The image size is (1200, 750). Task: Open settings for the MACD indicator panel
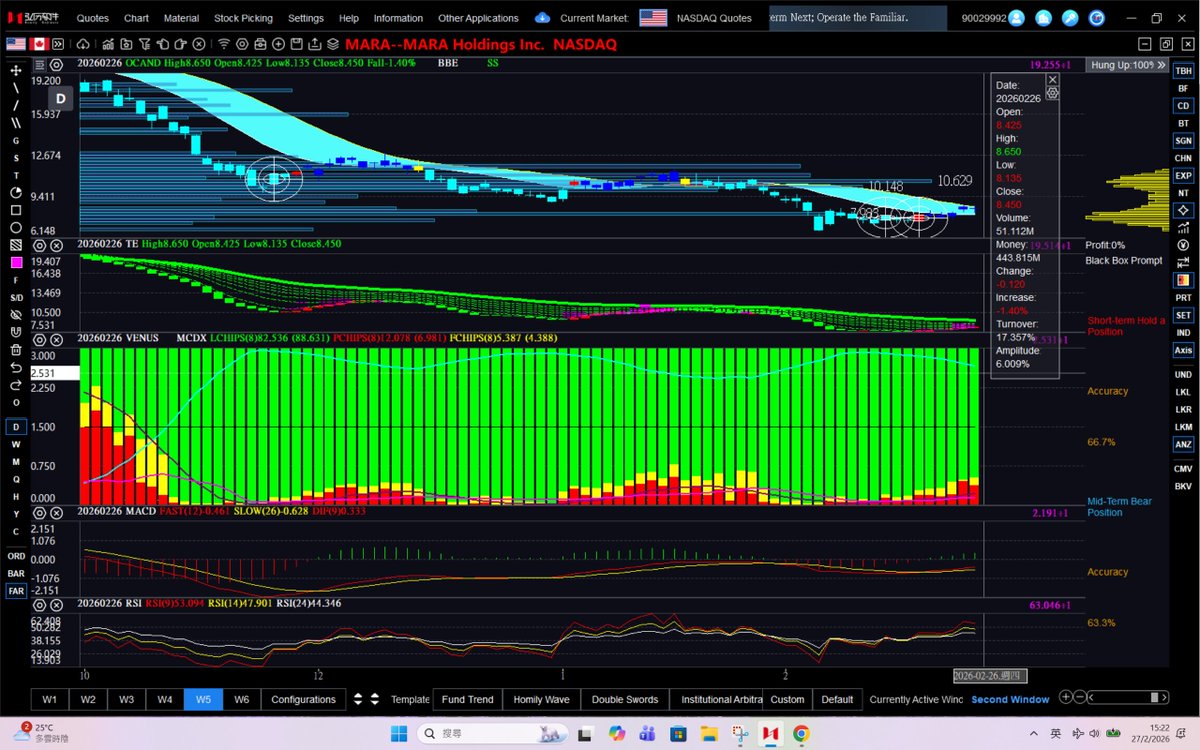[39, 512]
